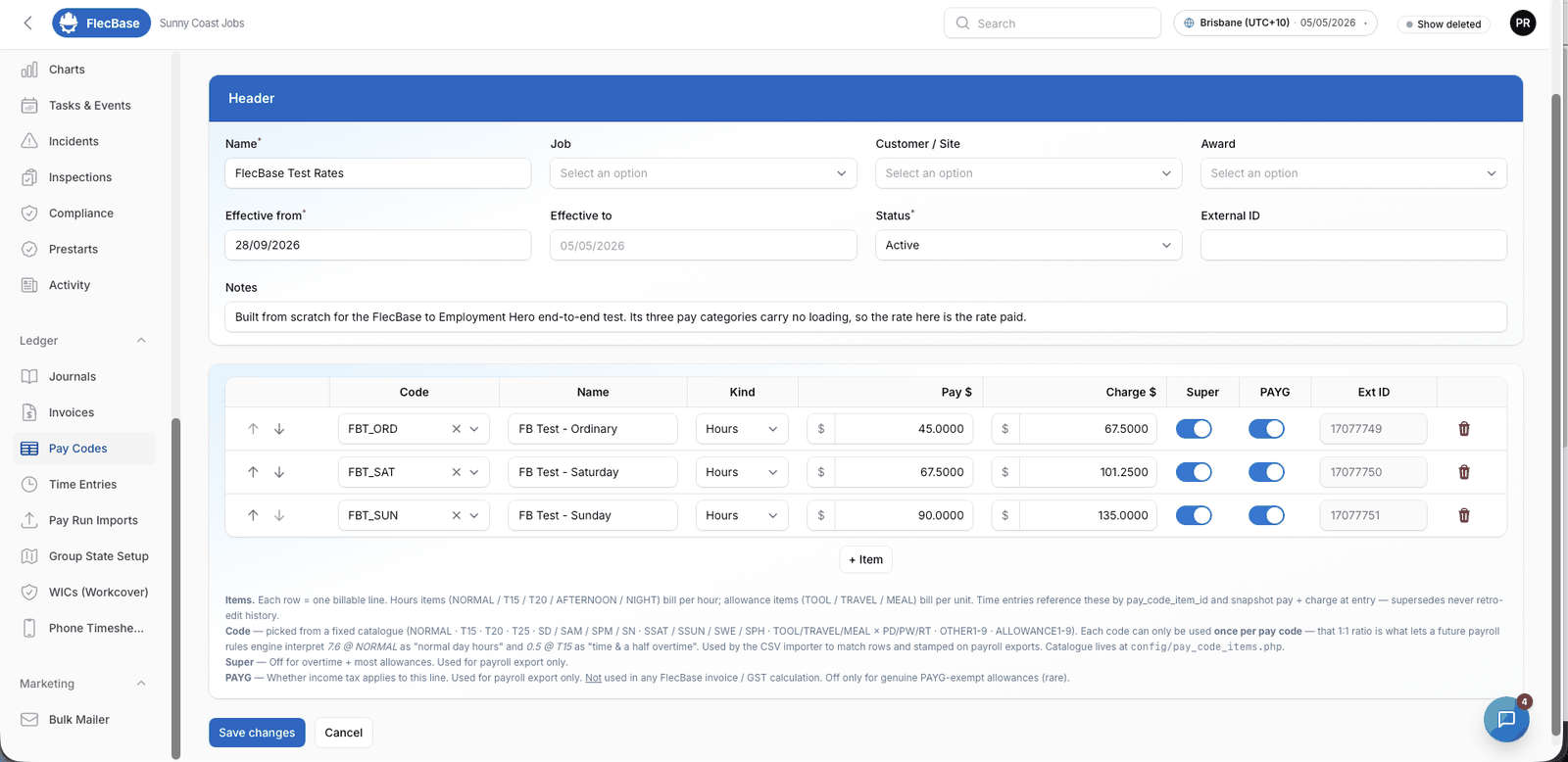Toggle PAYG for the FBT_SAT row

[1266, 472]
